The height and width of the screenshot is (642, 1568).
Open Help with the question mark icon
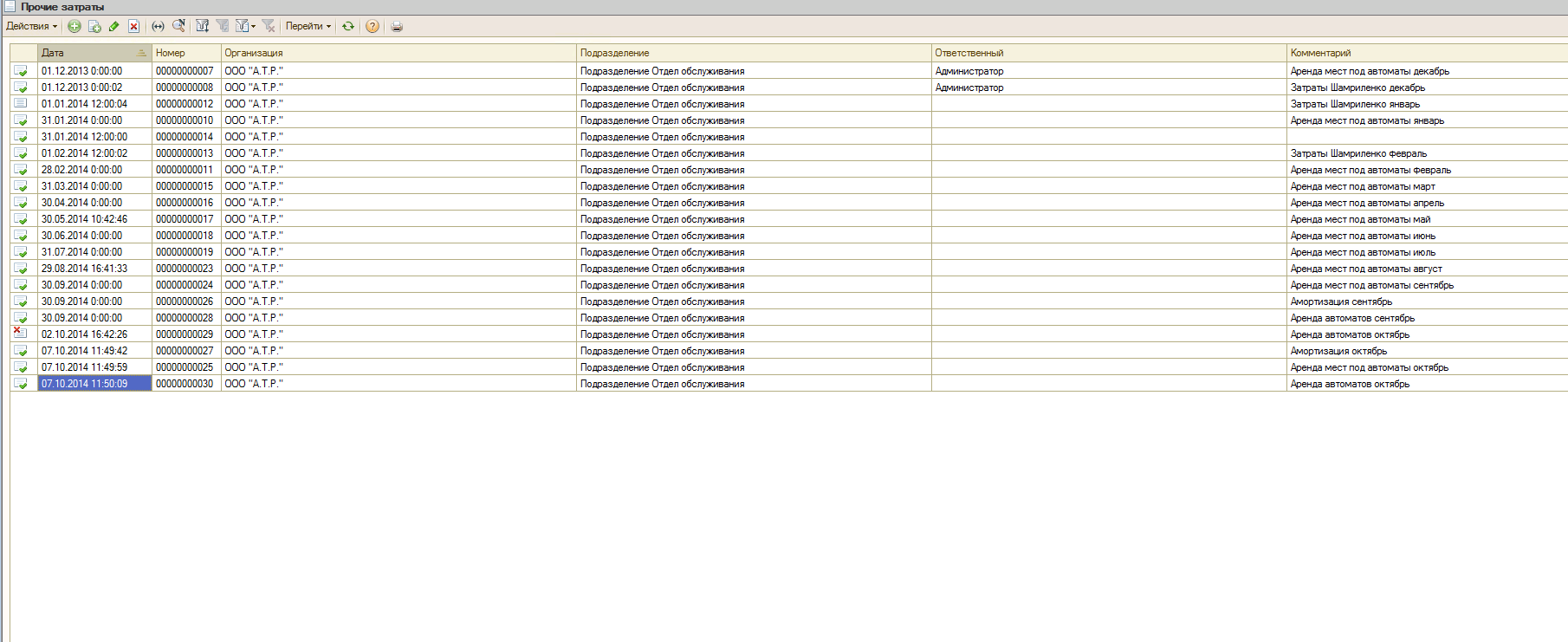point(373,26)
